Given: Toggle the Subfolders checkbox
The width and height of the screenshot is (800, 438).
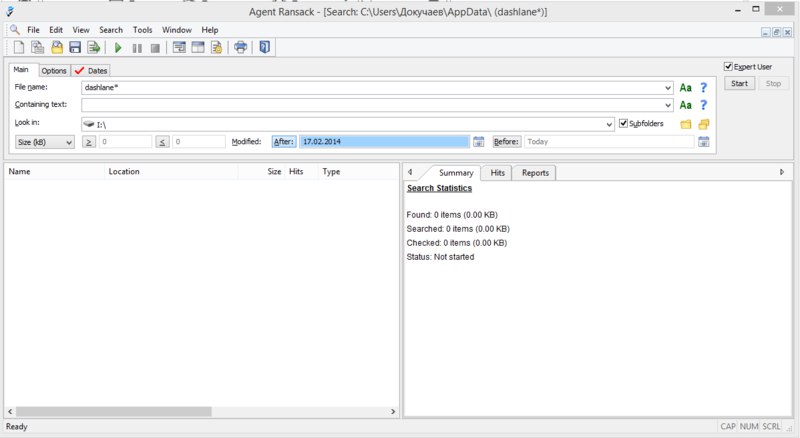Looking at the screenshot, I should 623,123.
